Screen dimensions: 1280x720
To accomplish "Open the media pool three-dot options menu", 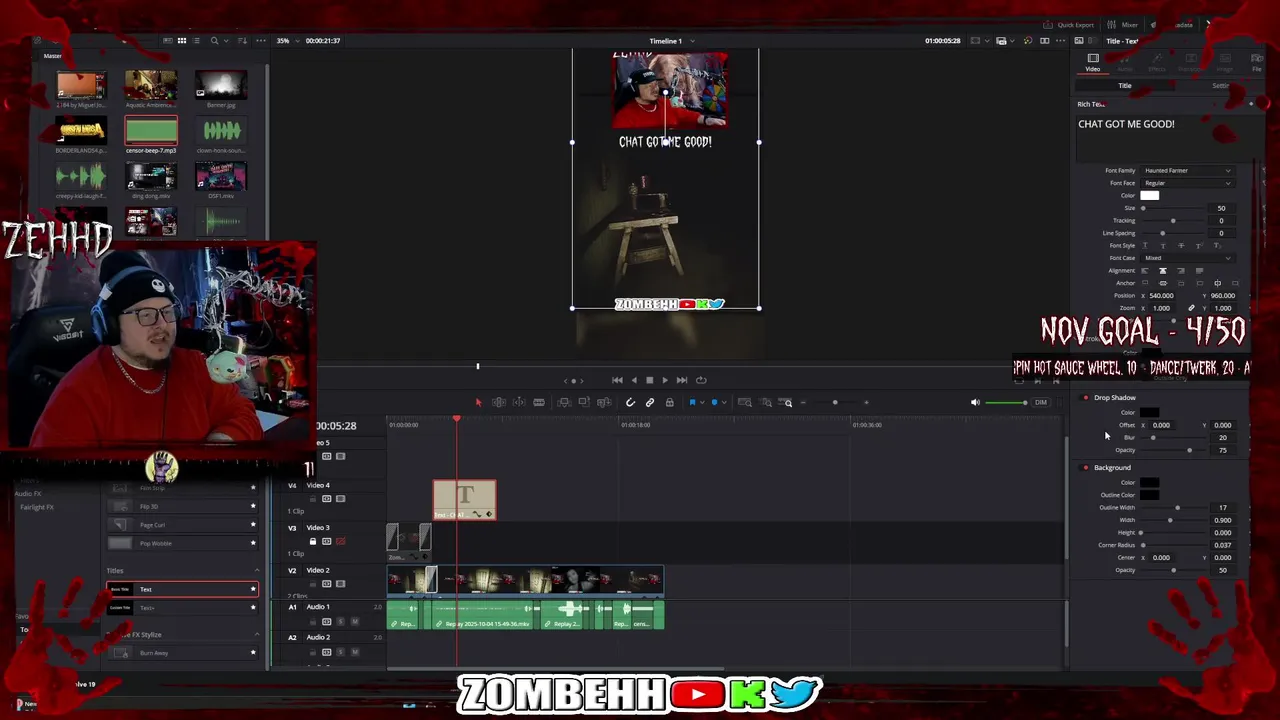I will [261, 40].
